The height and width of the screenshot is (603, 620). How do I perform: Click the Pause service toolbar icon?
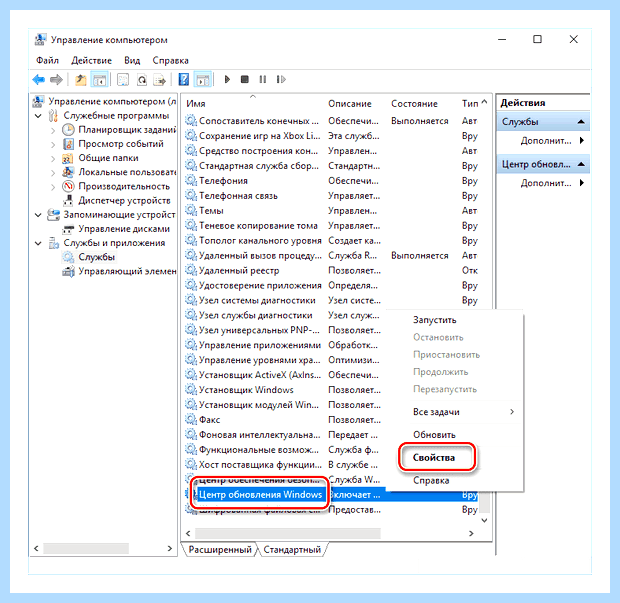point(263,80)
